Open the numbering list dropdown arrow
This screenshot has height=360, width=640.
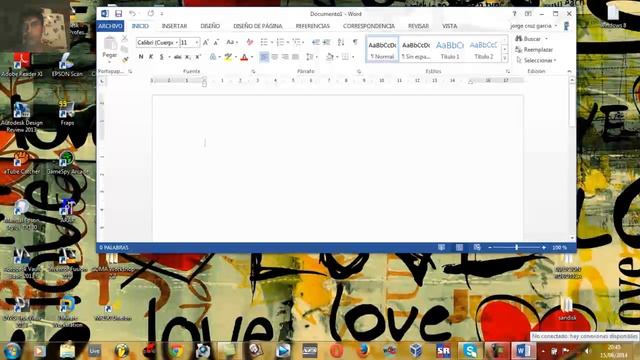click(x=288, y=42)
